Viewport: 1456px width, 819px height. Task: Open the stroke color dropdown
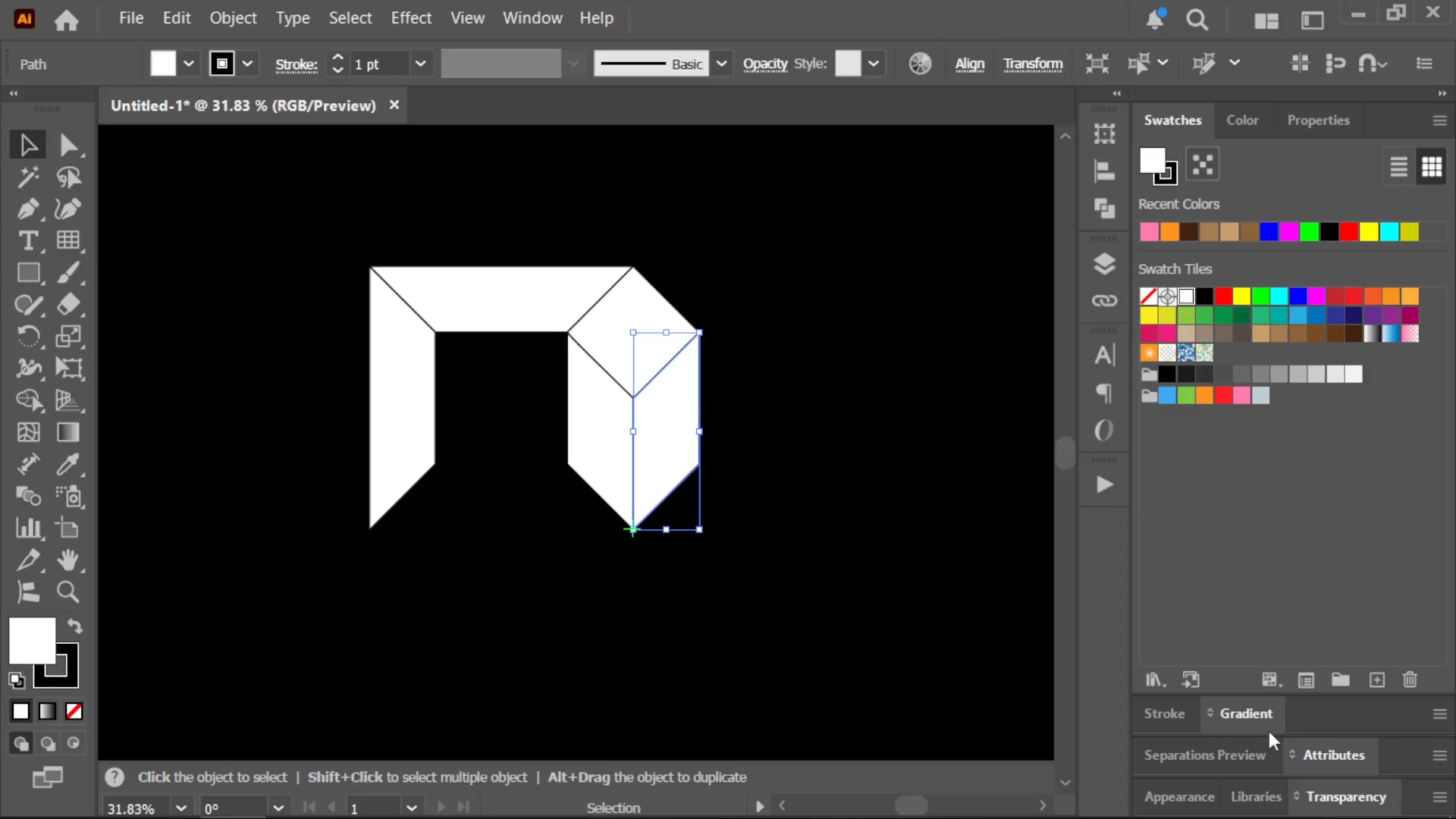point(247,64)
